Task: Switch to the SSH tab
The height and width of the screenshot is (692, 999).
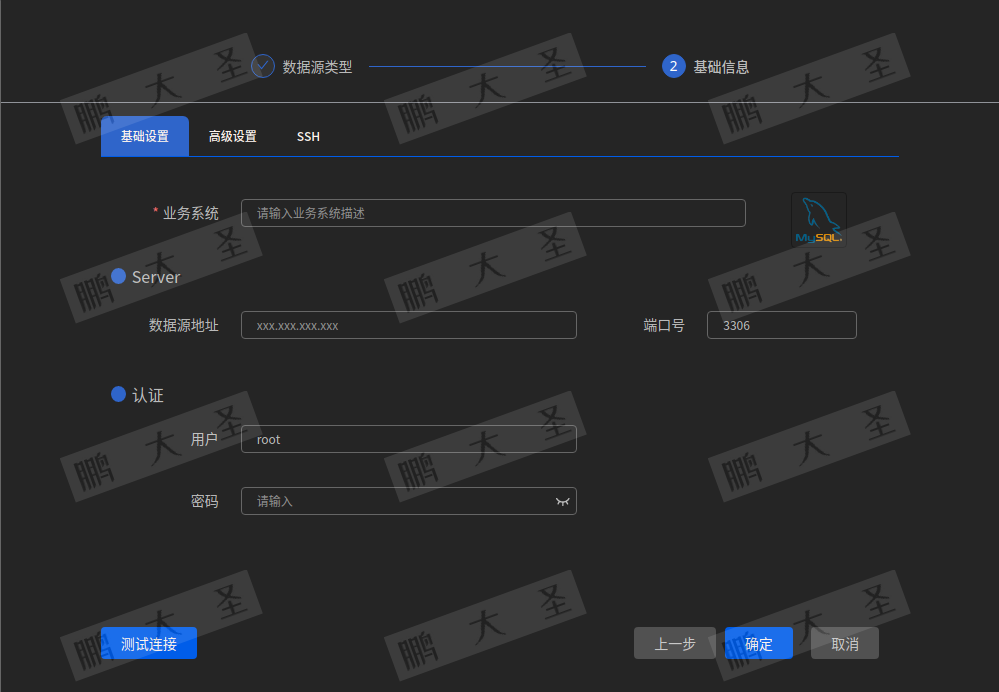Action: [x=308, y=136]
